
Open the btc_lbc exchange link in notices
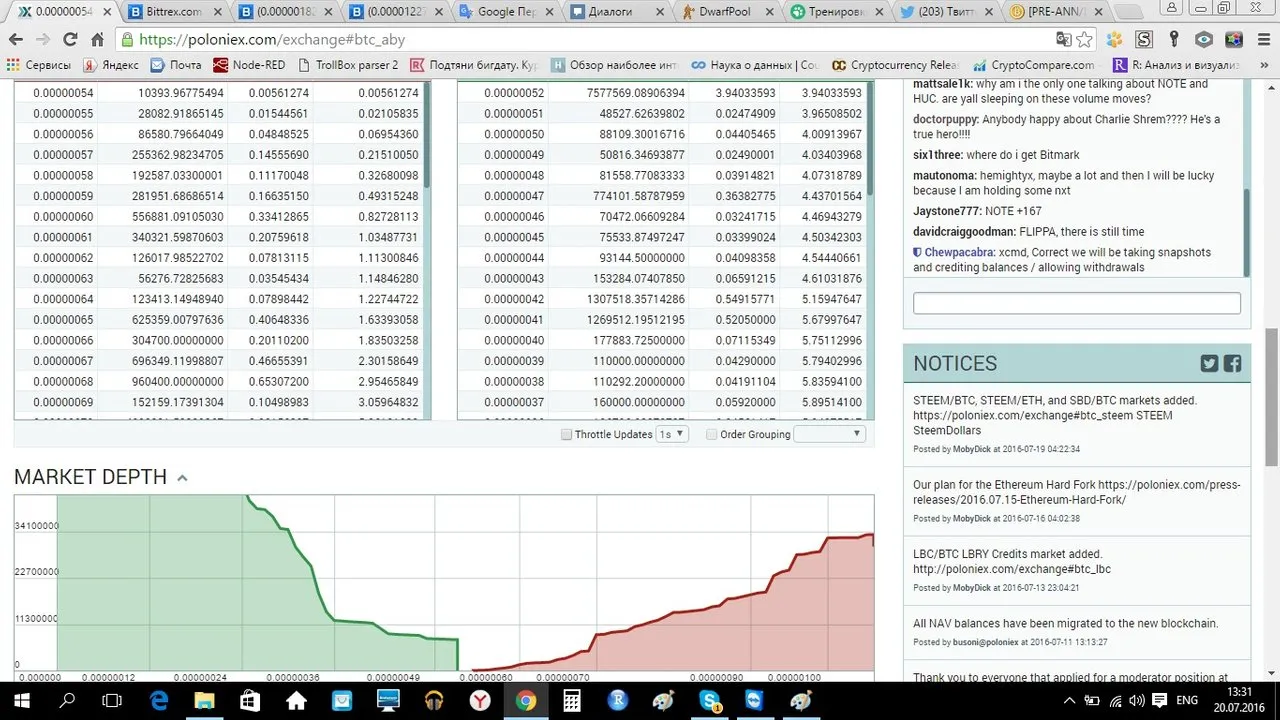(x=1012, y=569)
